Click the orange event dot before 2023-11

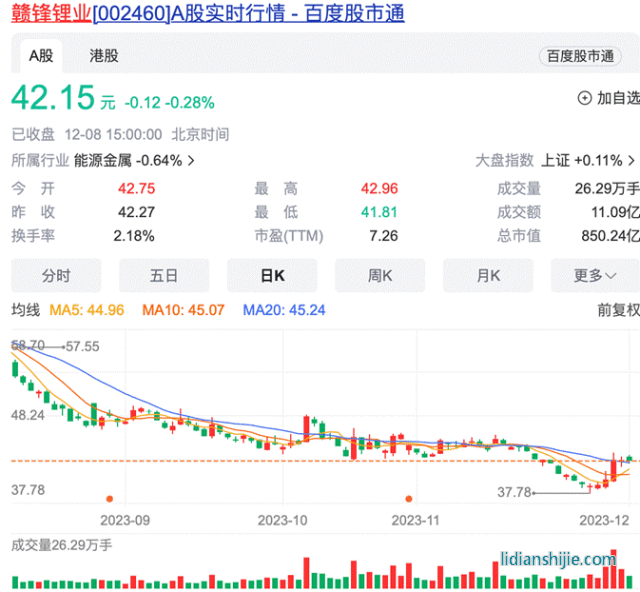click(408, 498)
